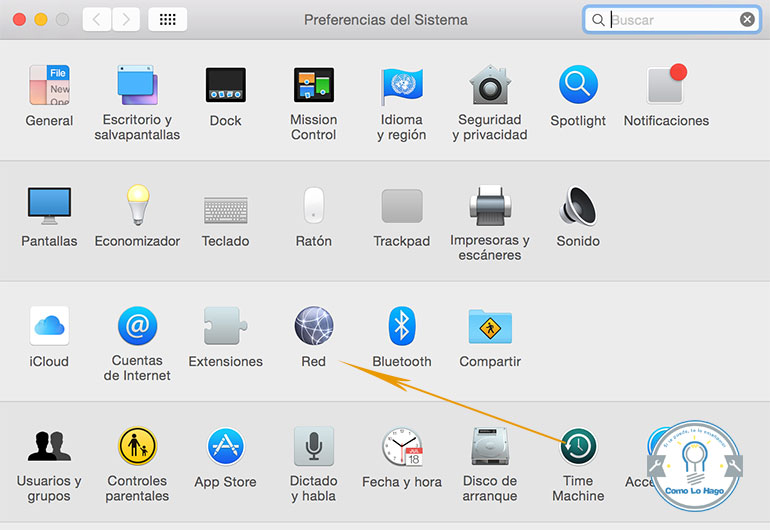Open Spotlight preferences icon
The width and height of the screenshot is (770, 530).
[x=578, y=84]
